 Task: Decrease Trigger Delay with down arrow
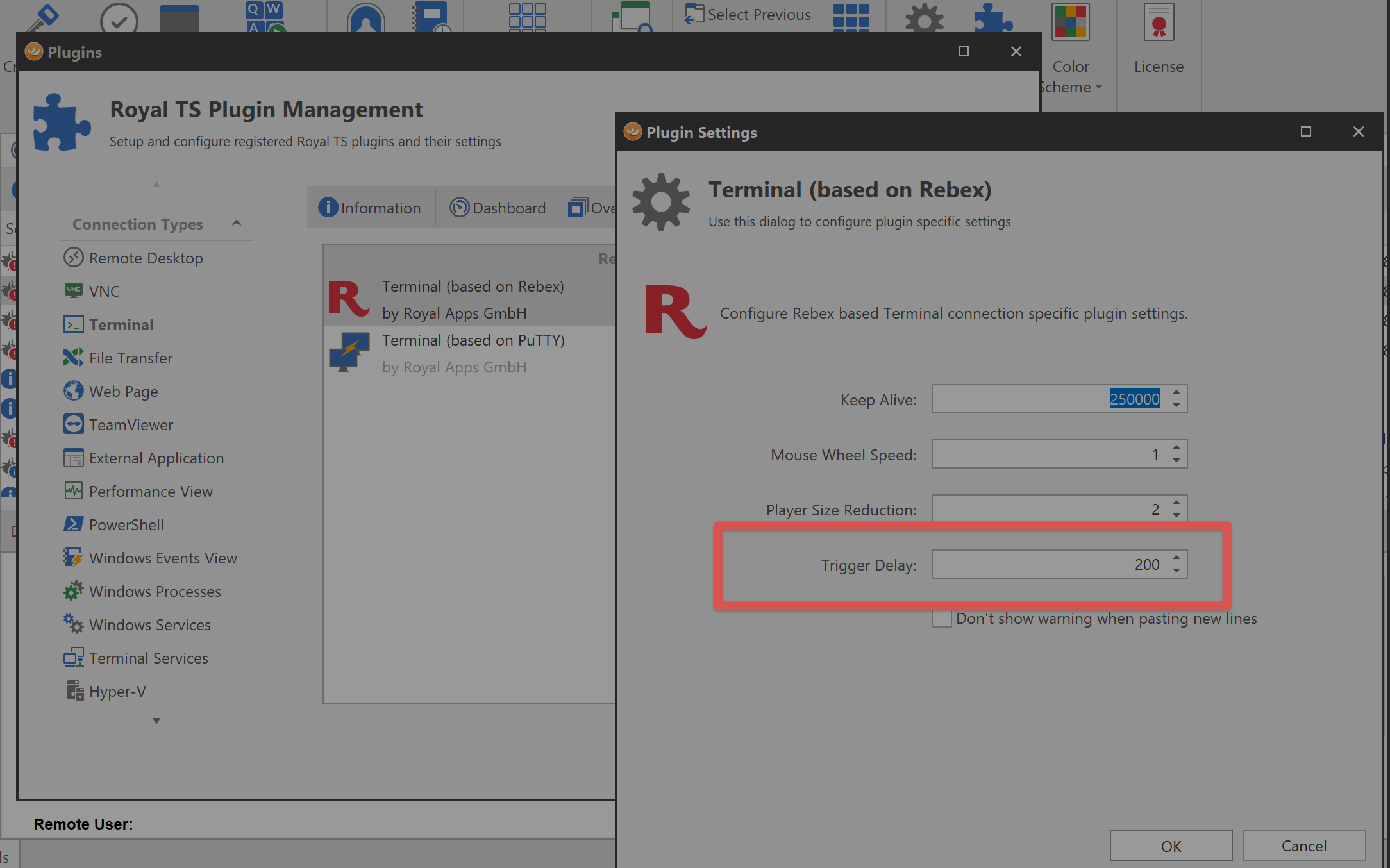coord(1176,571)
